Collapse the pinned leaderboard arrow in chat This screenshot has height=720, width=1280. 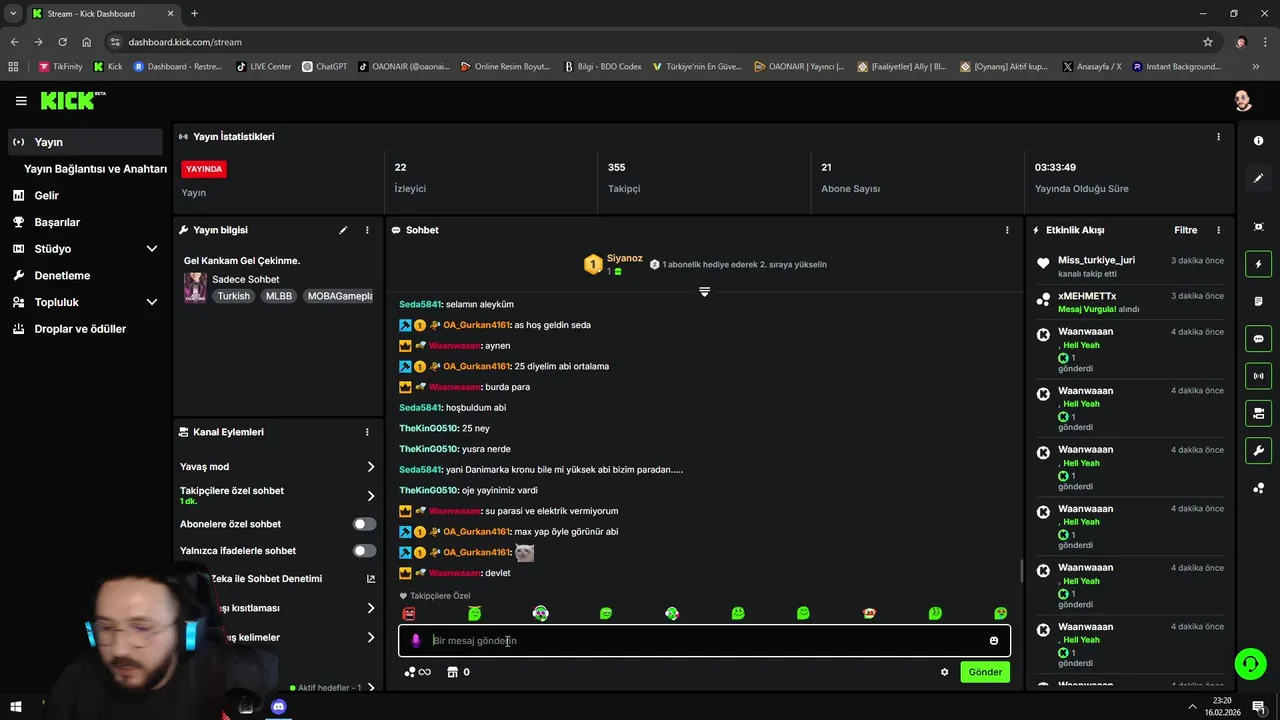click(x=704, y=291)
